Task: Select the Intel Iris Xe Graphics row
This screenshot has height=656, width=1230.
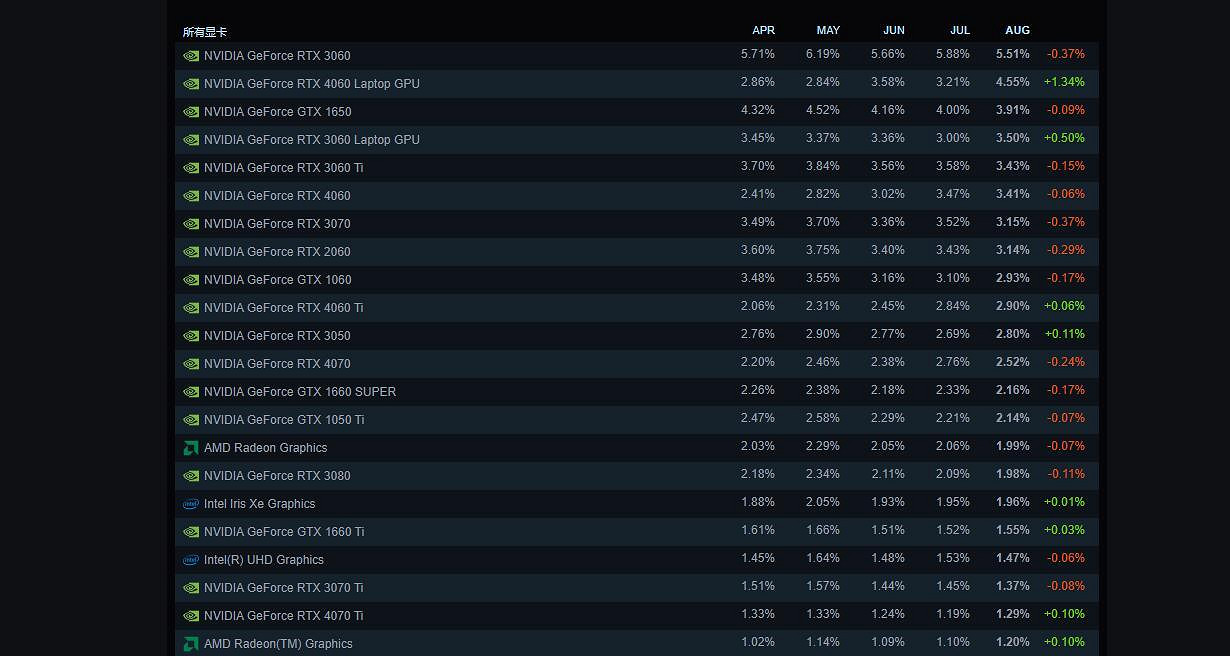Action: (259, 504)
